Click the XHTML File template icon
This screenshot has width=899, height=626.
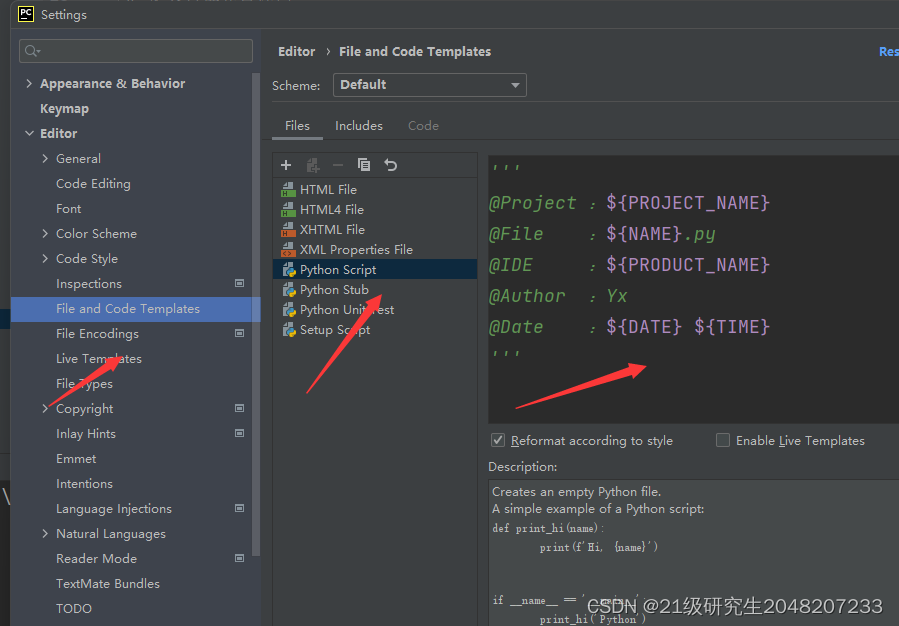click(288, 229)
